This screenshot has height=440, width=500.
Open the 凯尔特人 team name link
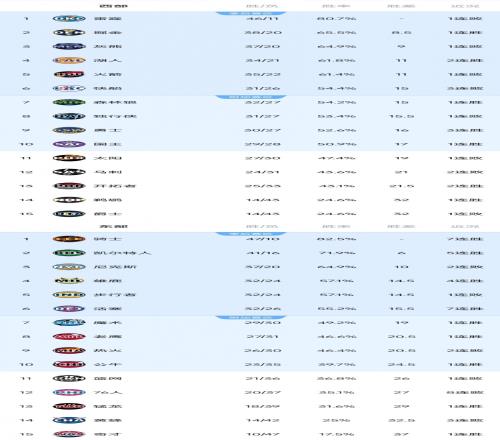[x=122, y=253]
